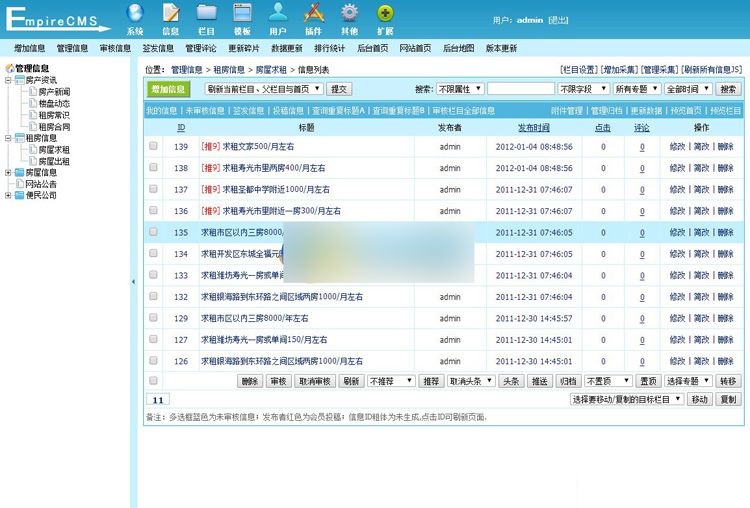Check the checkbox for row ID 139

(x=153, y=146)
